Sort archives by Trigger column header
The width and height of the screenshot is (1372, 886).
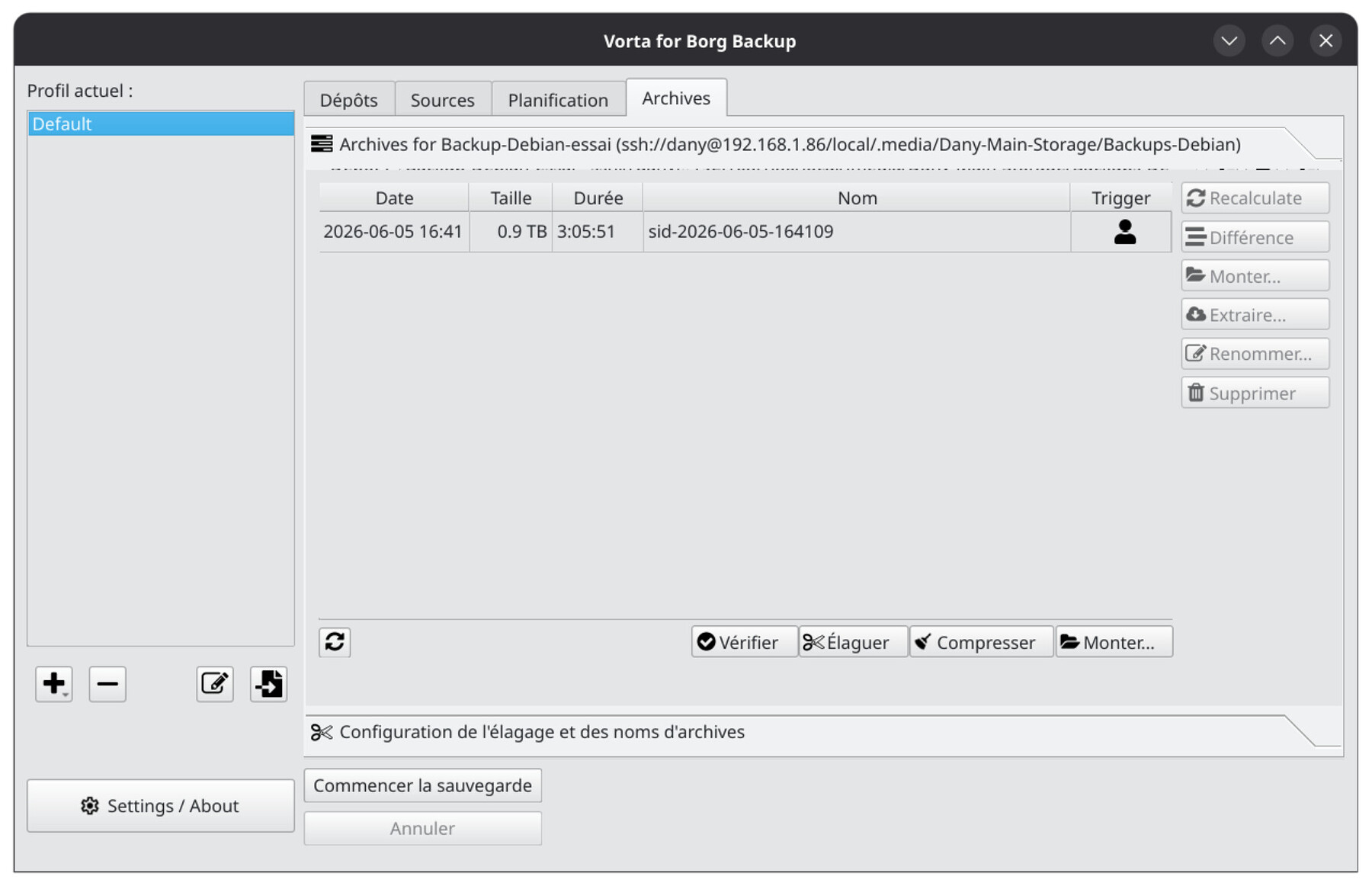pyautogui.click(x=1120, y=197)
